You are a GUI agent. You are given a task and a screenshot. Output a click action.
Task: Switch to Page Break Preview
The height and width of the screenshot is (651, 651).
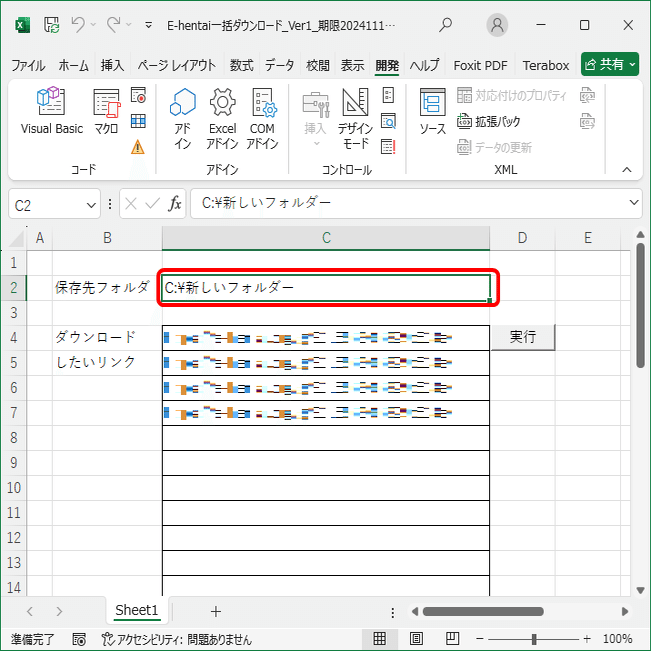pos(452,639)
